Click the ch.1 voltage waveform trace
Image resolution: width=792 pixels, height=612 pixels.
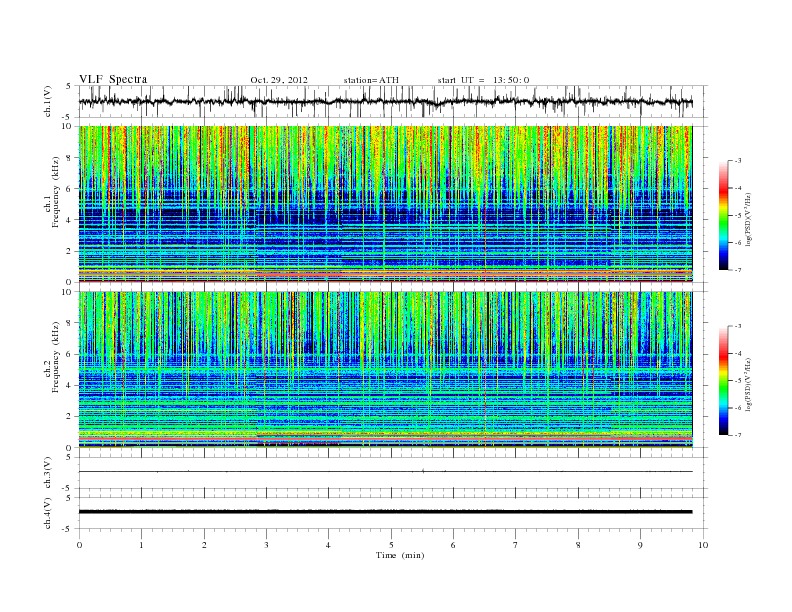pos(385,102)
